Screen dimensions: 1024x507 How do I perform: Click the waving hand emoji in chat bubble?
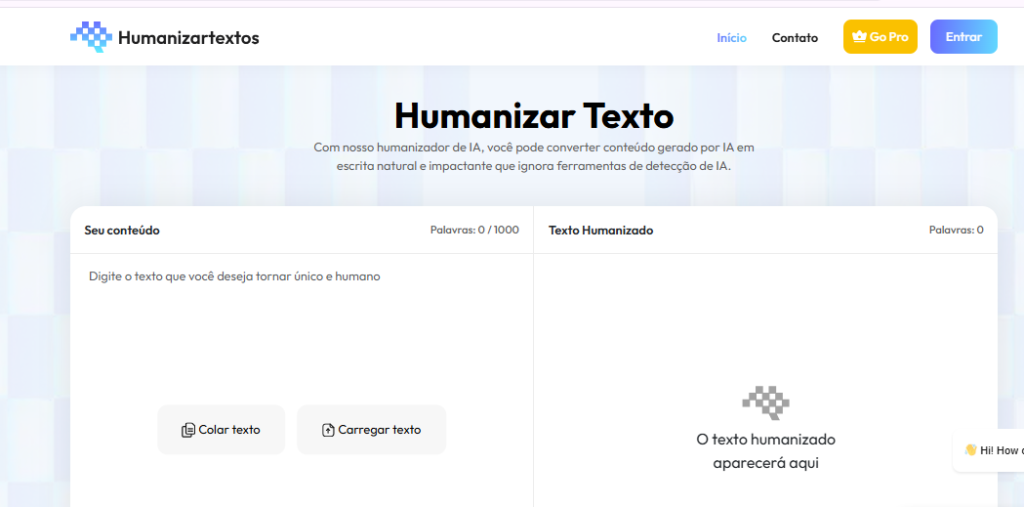970,450
